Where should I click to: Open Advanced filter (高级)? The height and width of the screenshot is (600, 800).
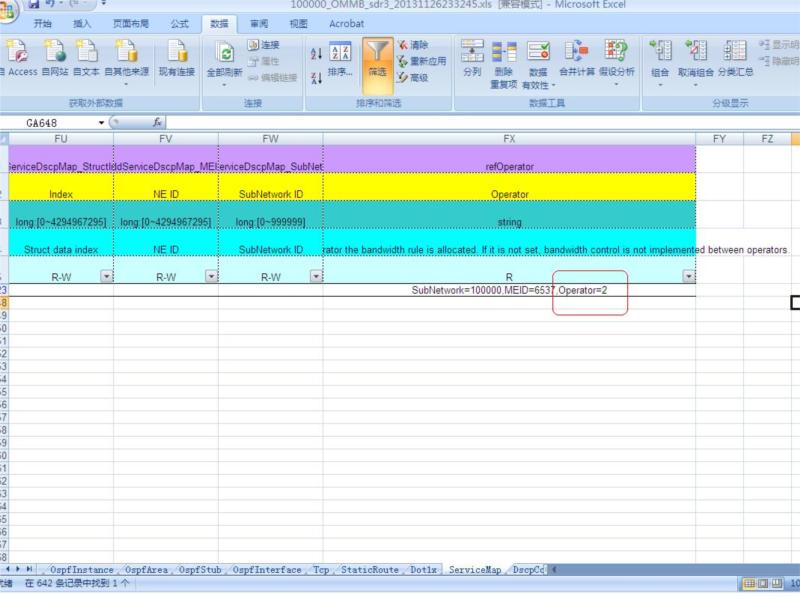point(413,78)
